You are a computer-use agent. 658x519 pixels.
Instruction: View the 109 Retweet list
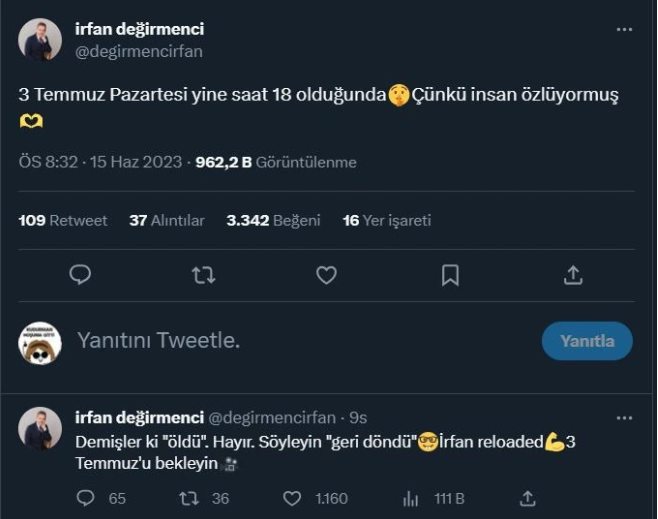[x=63, y=220]
